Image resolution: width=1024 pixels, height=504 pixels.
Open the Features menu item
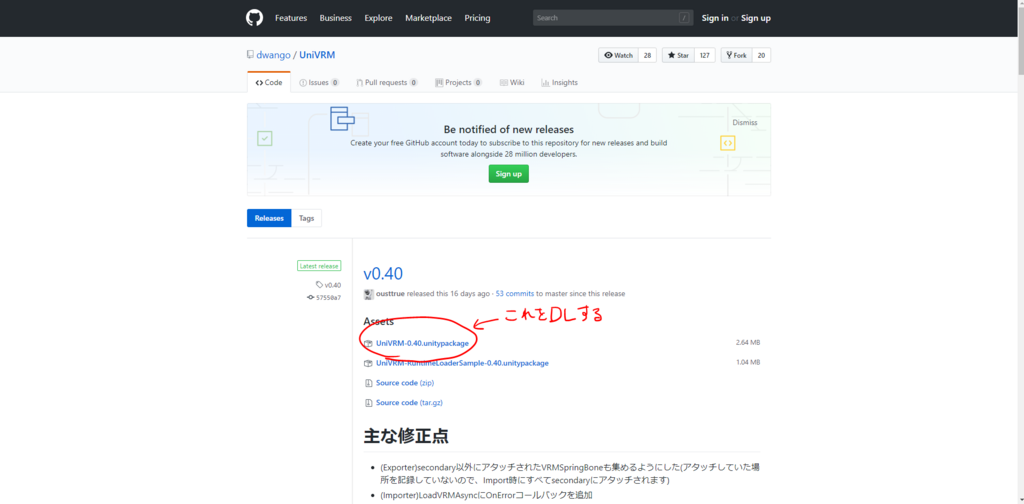tap(291, 18)
